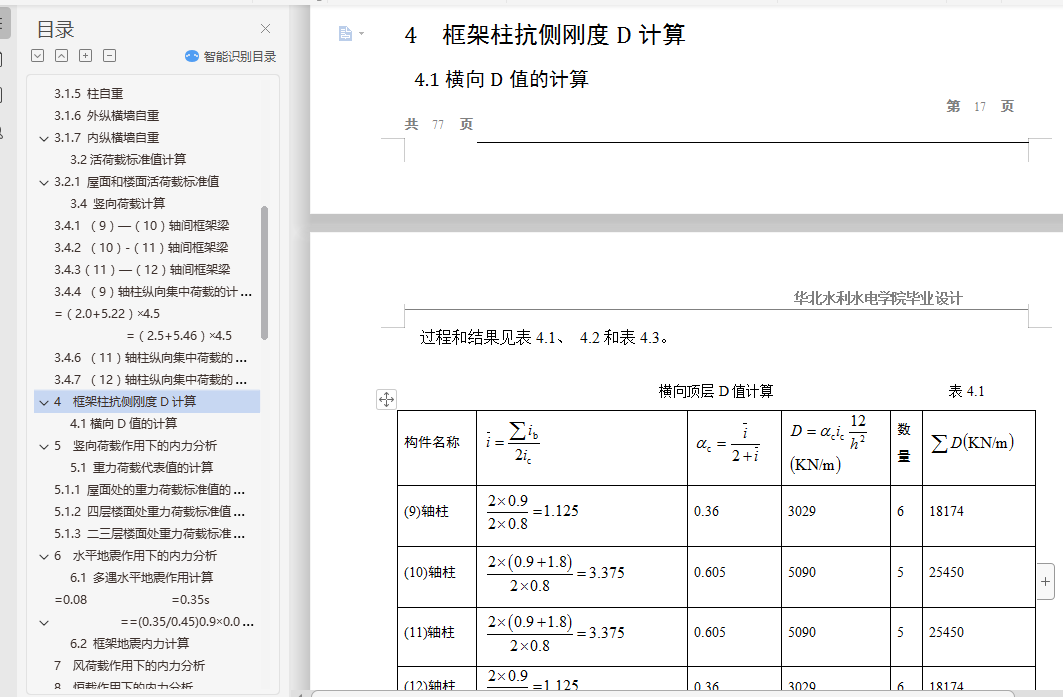Go to 3.4 竖向荷载计算

117,203
